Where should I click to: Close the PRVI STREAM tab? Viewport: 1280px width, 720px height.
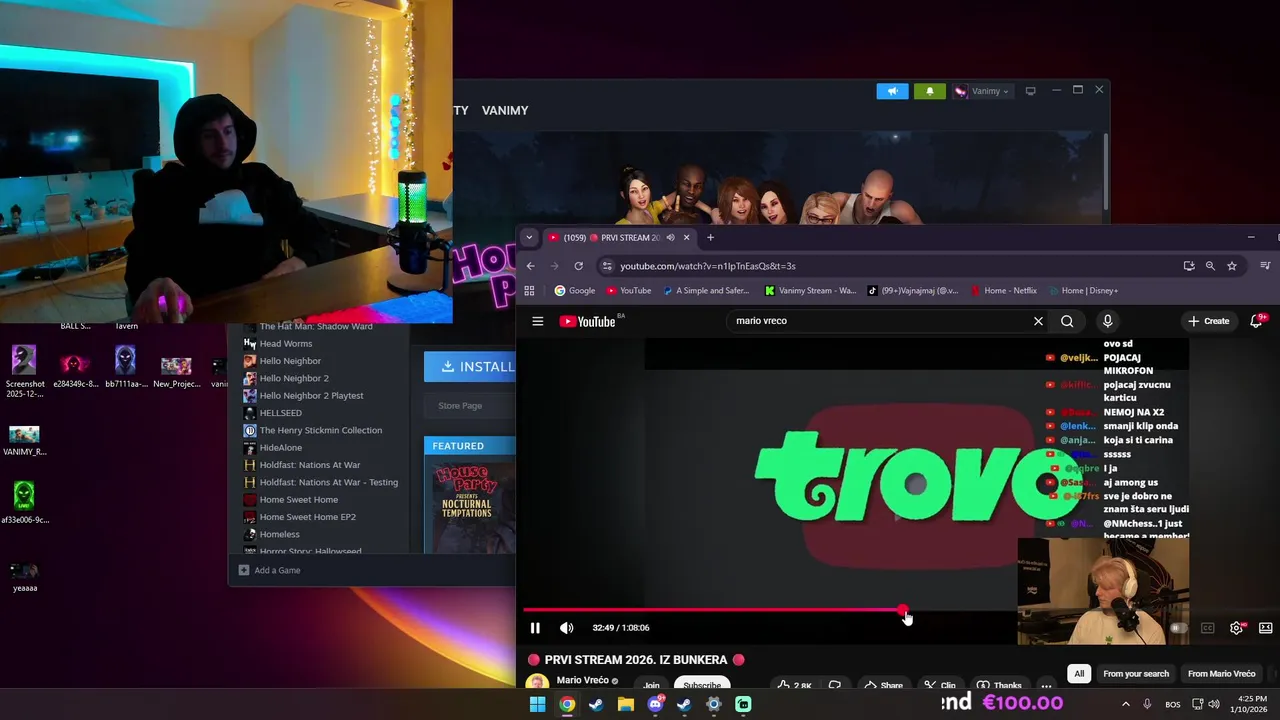point(686,238)
